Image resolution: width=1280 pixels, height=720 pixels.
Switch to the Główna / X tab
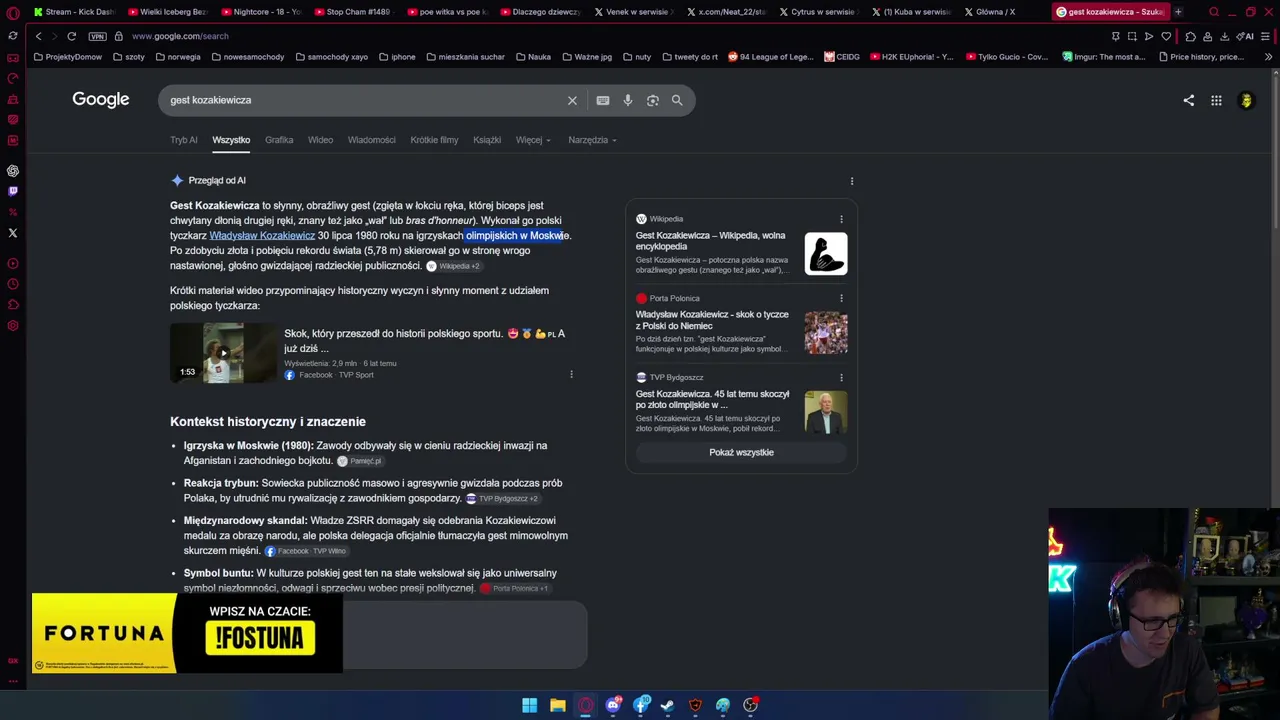(989, 12)
